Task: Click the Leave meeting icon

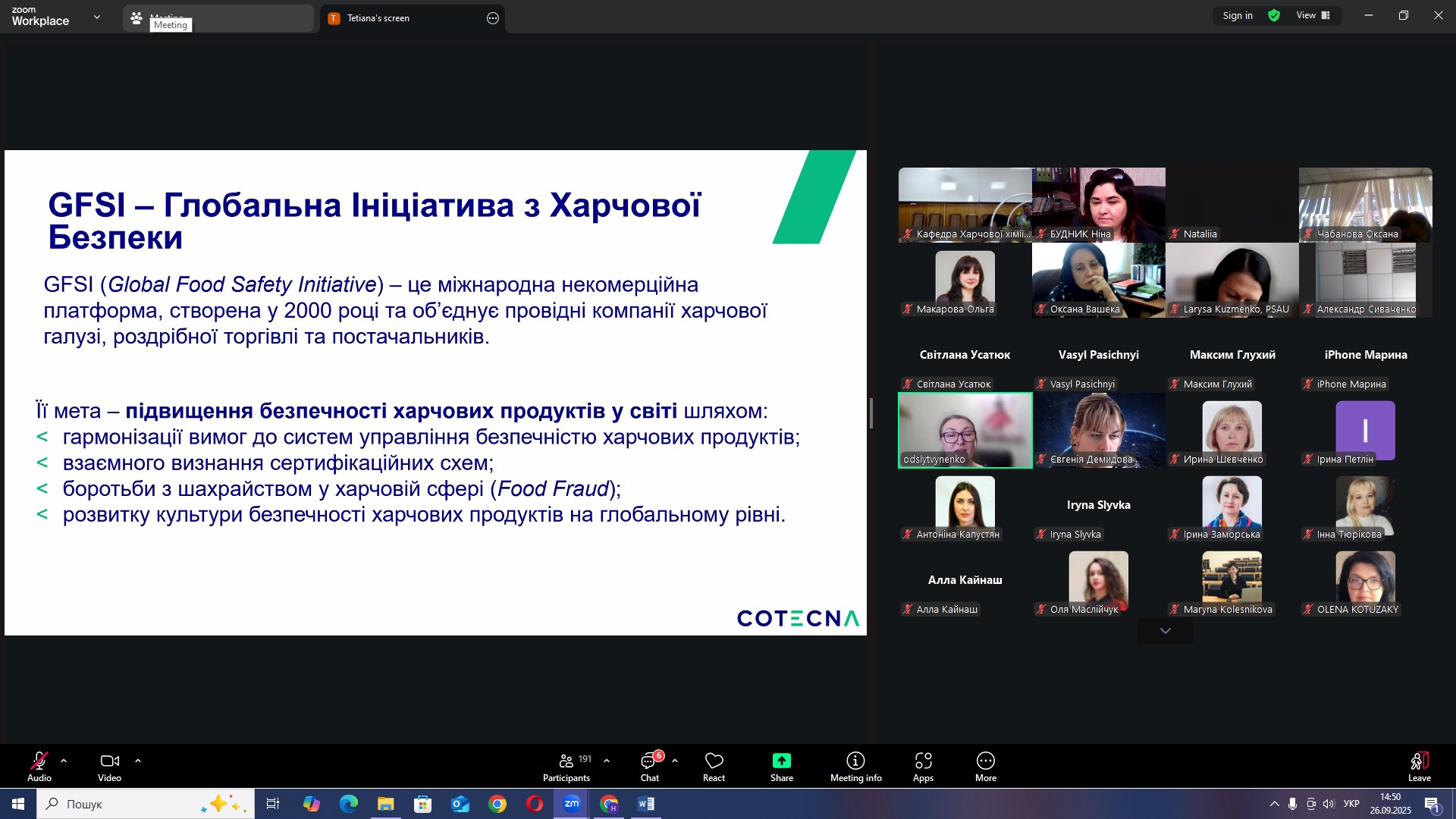Action: [1419, 761]
